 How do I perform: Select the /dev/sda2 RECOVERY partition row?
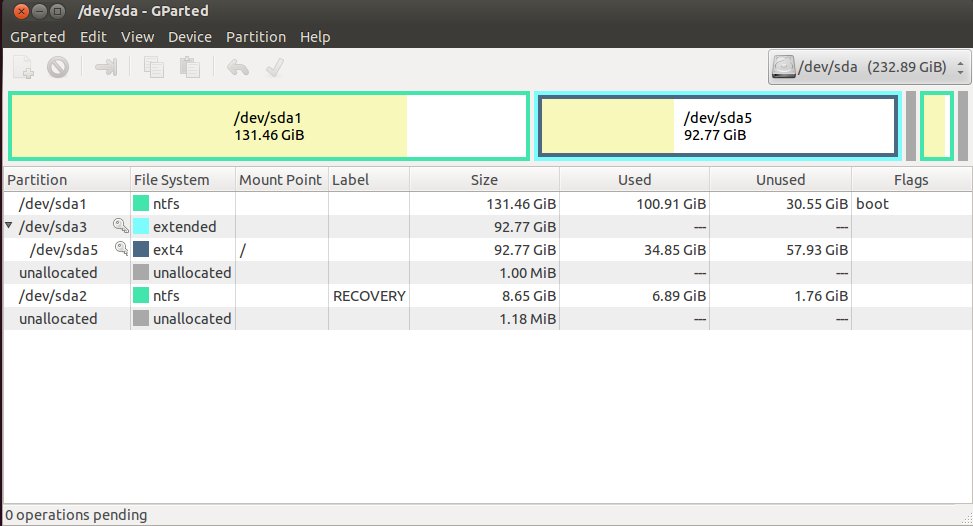coord(487,296)
